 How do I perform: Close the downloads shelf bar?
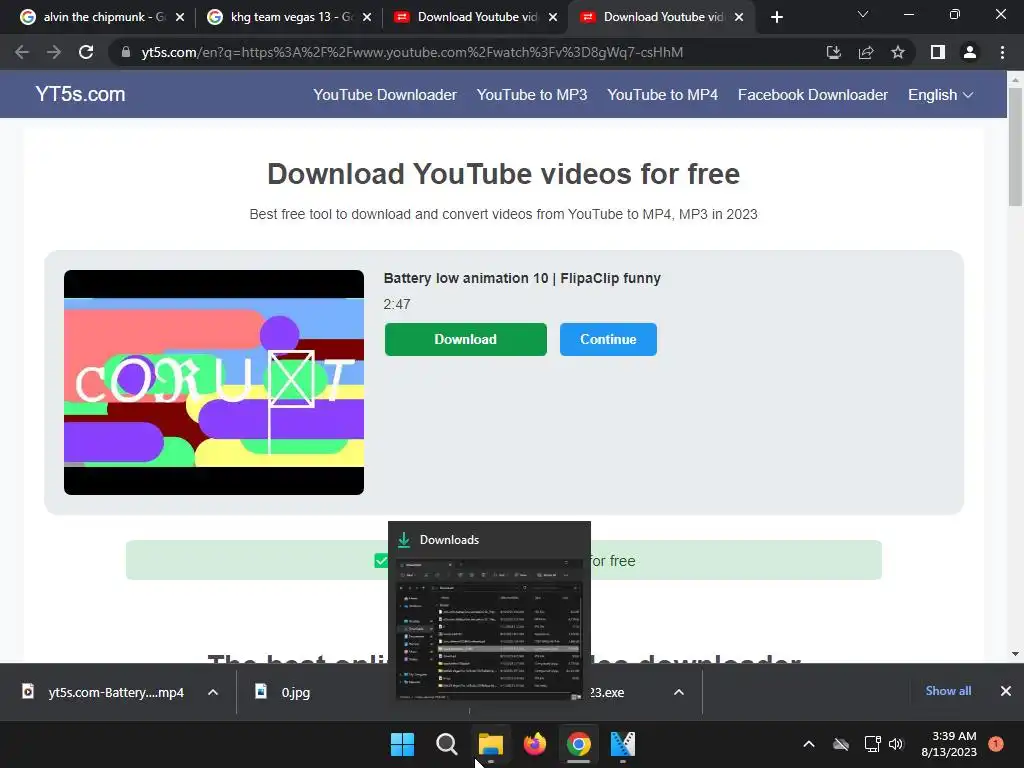click(1006, 691)
